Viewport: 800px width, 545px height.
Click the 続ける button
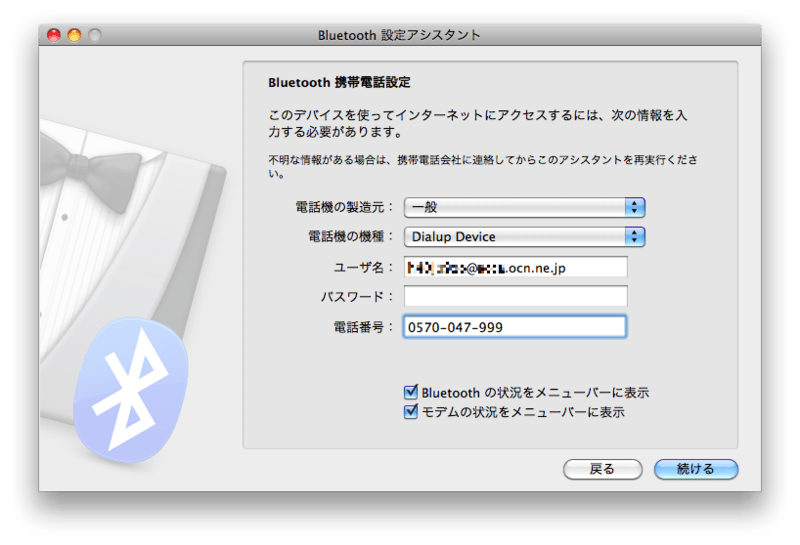(696, 469)
